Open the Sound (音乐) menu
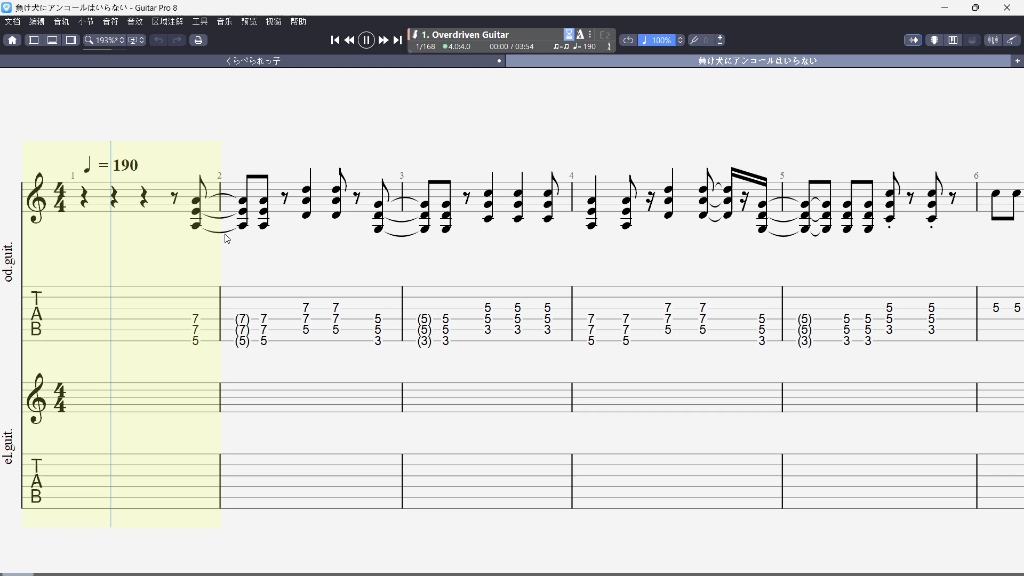 (x=224, y=22)
